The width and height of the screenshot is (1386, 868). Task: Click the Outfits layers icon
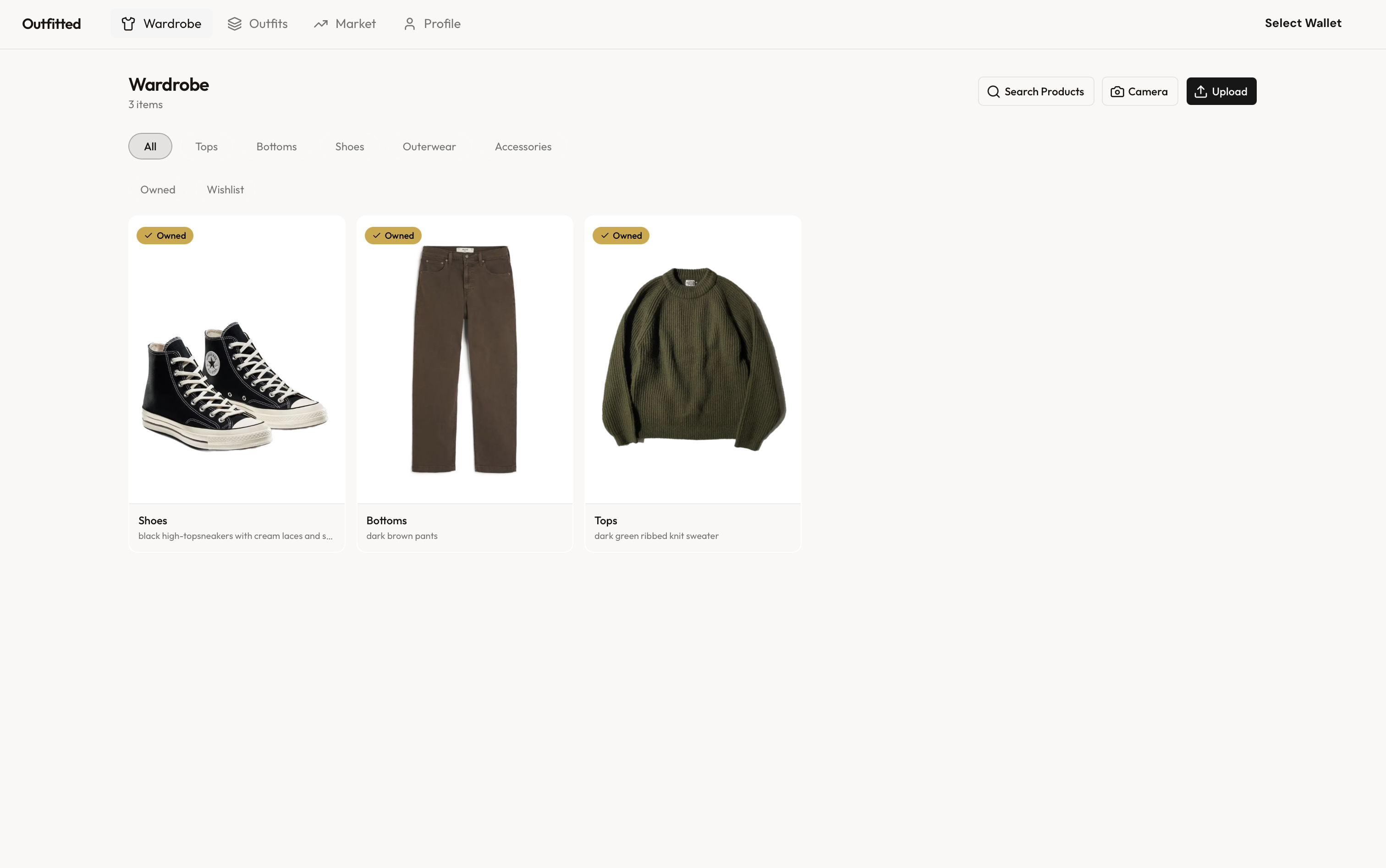pos(234,23)
